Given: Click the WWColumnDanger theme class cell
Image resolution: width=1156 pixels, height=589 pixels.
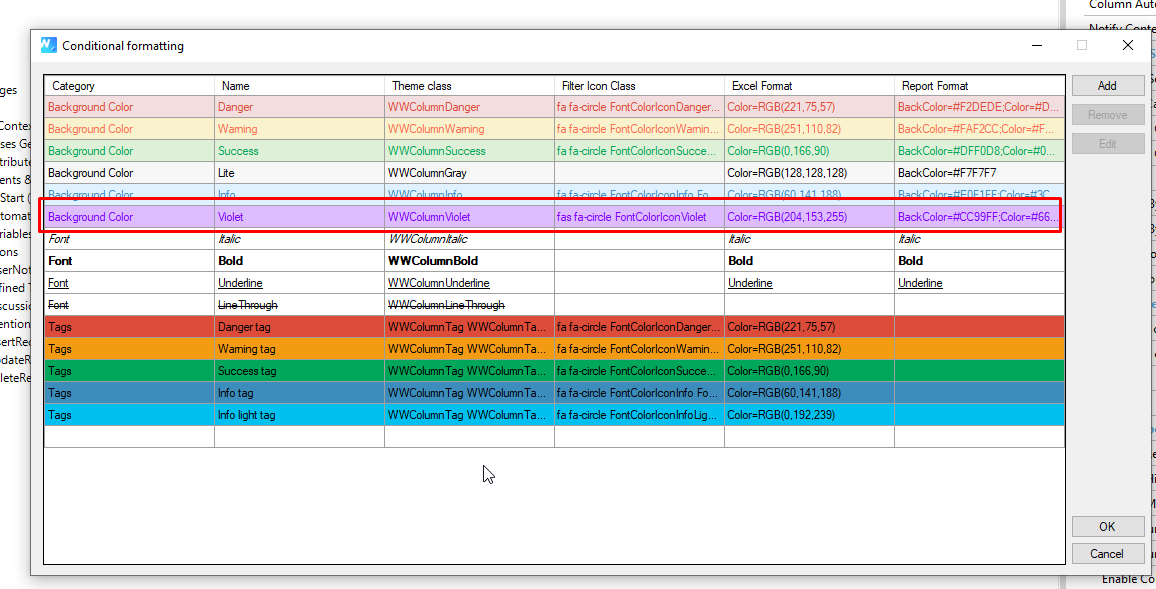Looking at the screenshot, I should click(x=469, y=107).
